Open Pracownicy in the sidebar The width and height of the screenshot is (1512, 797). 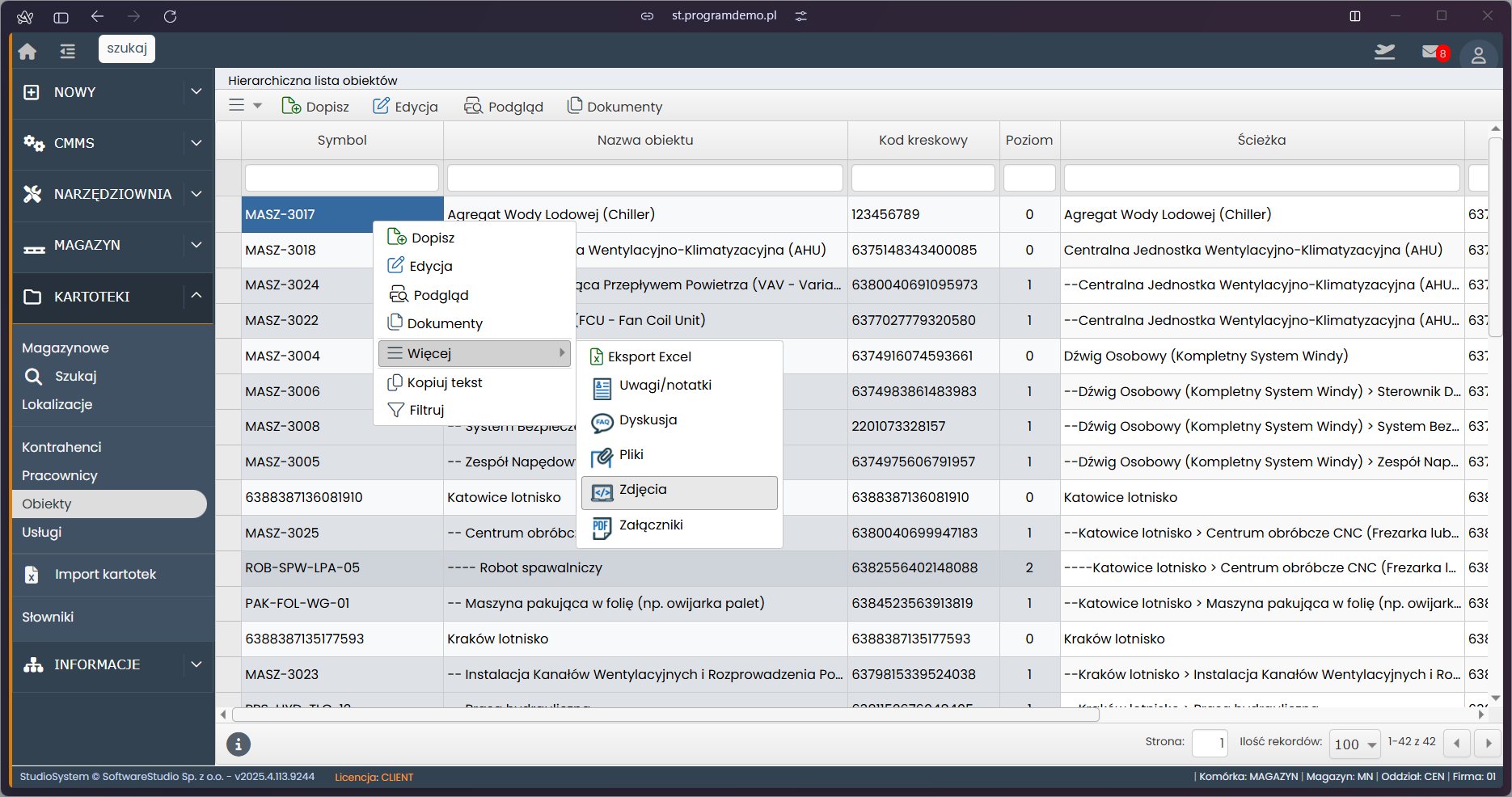60,475
